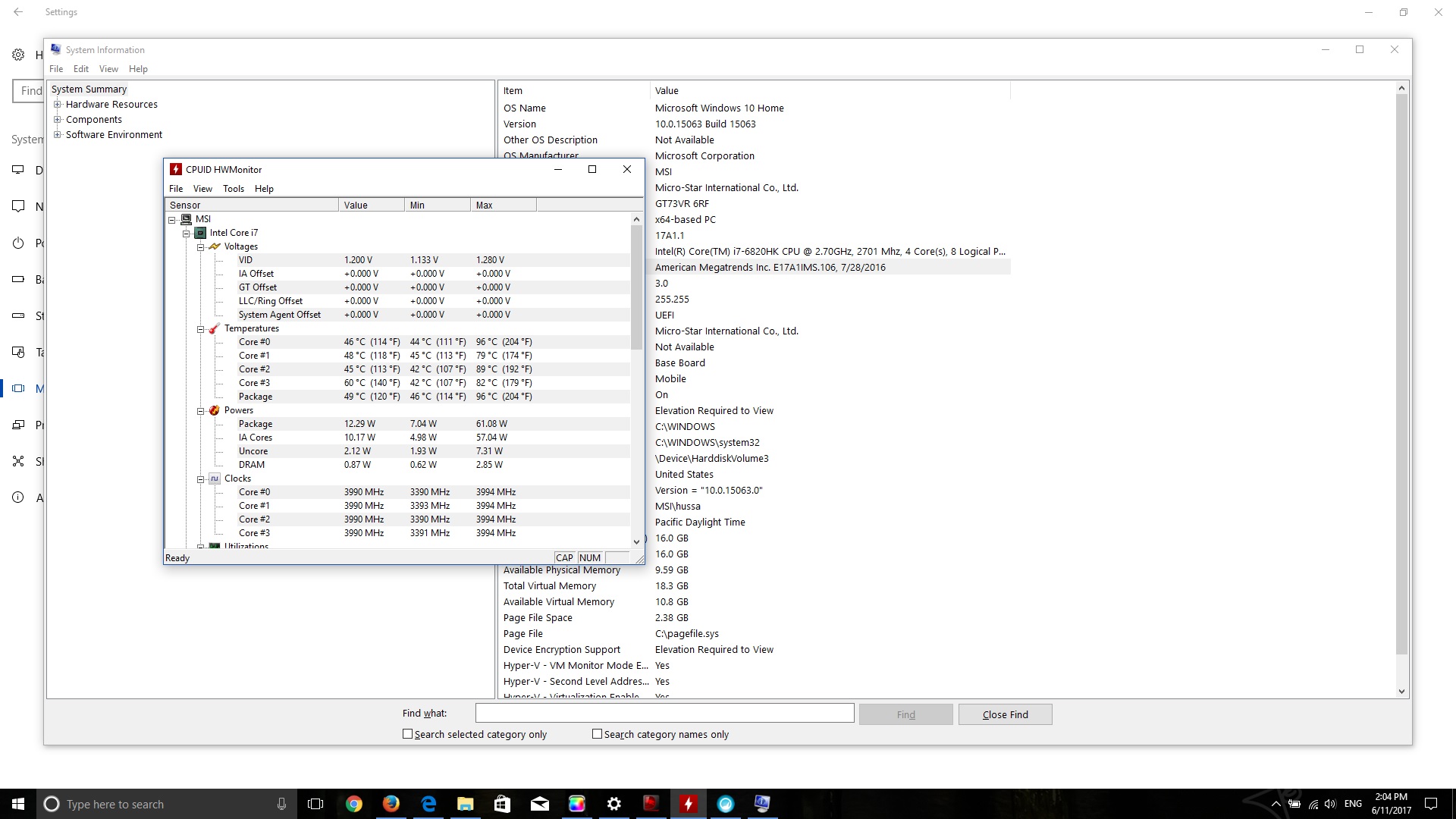Click the Close Find button
Screen dimensions: 1456x819
coord(1005,714)
